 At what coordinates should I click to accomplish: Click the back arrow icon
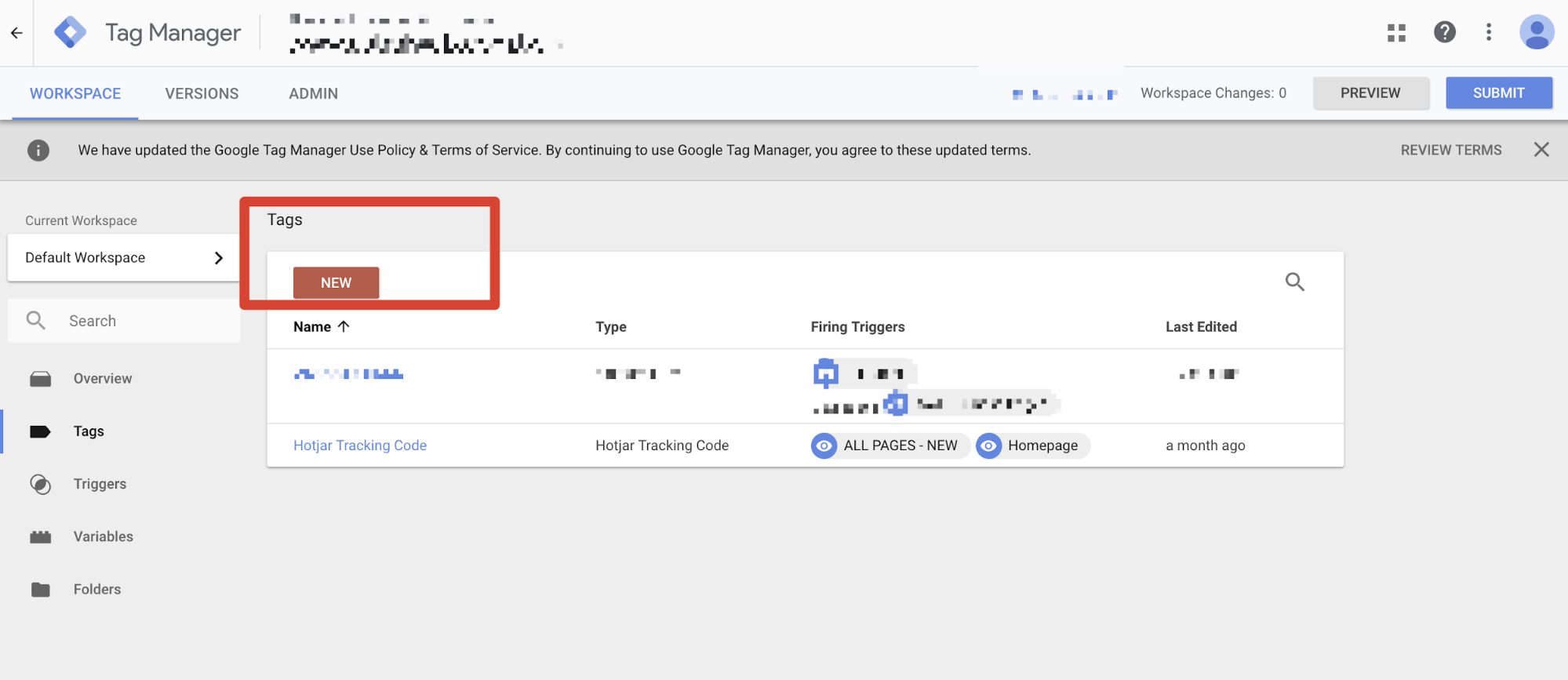click(16, 33)
